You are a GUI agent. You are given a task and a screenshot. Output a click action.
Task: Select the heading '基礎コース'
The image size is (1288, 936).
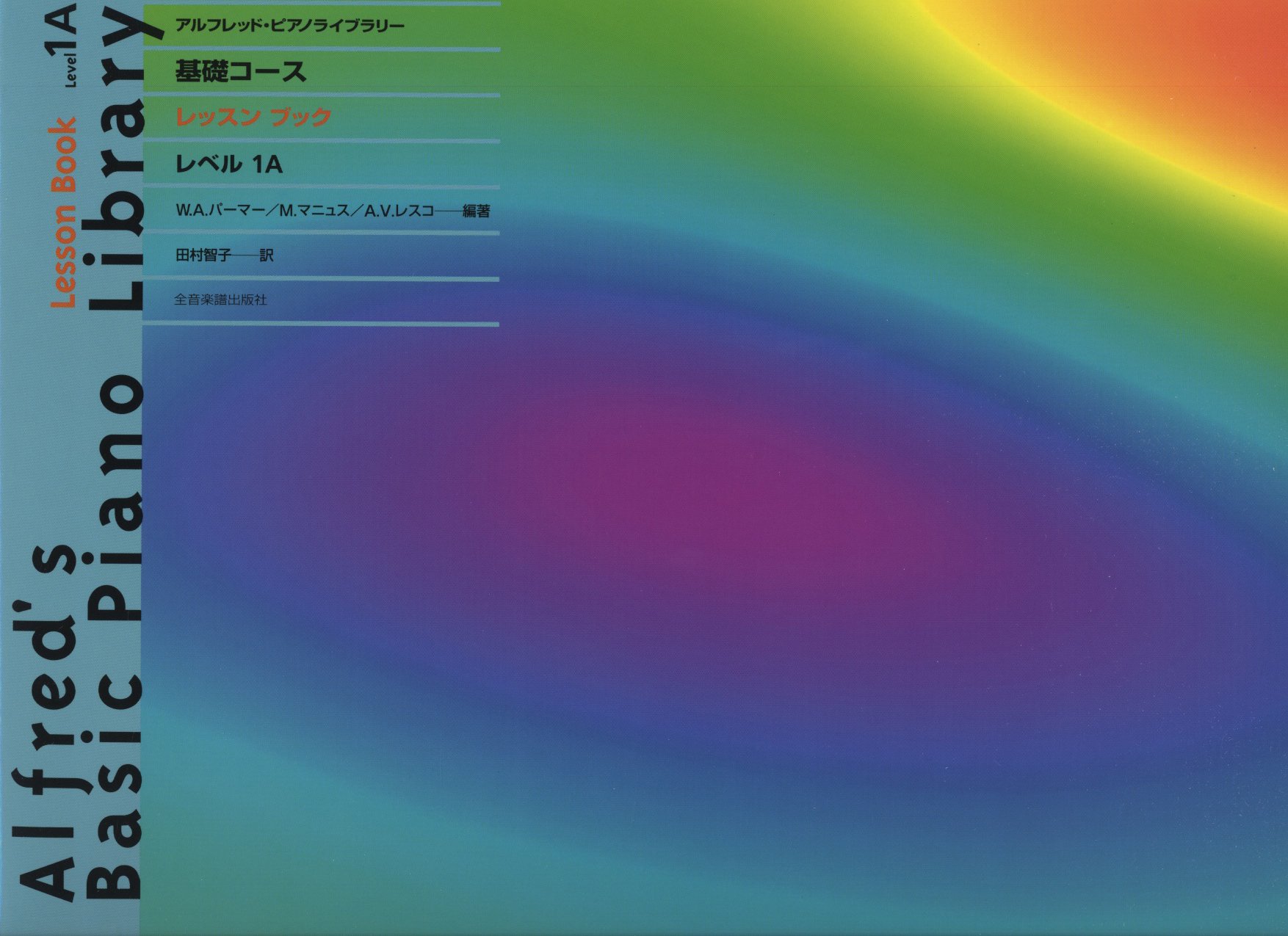(240, 71)
